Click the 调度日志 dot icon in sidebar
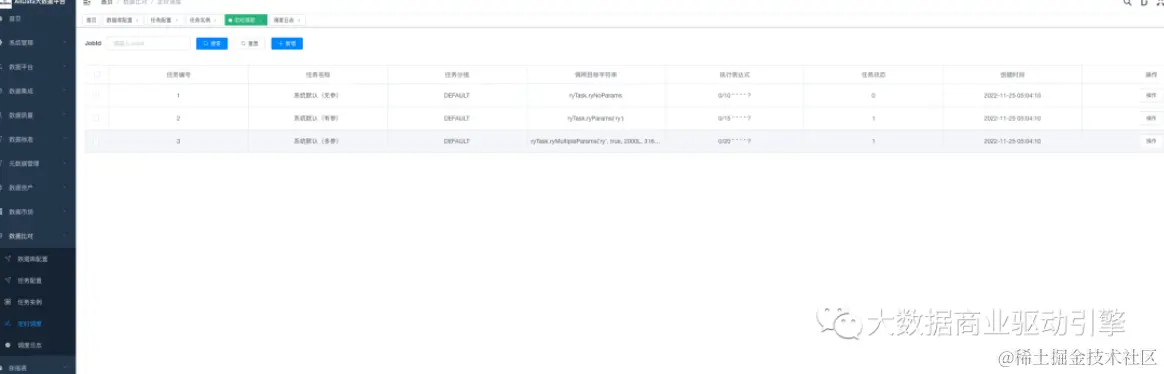The height and width of the screenshot is (374, 1164). [7, 345]
